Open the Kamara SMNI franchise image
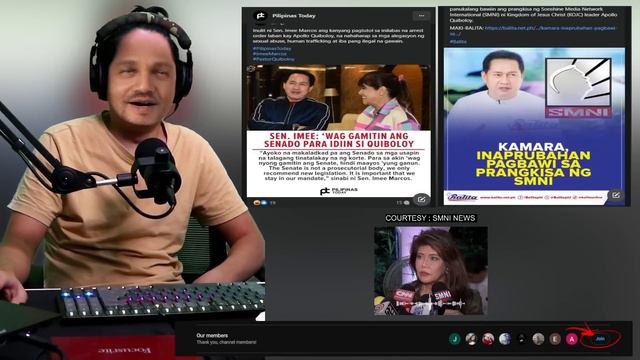The image size is (640, 360). tap(534, 126)
